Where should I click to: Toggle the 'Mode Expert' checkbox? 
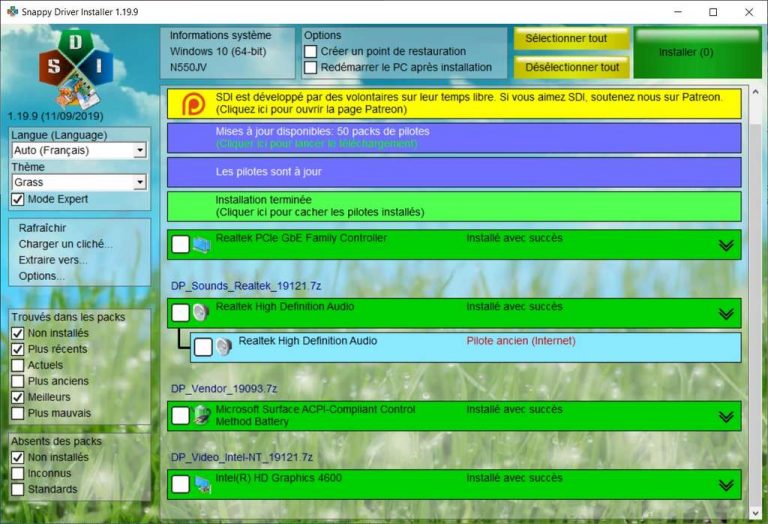[x=18, y=200]
